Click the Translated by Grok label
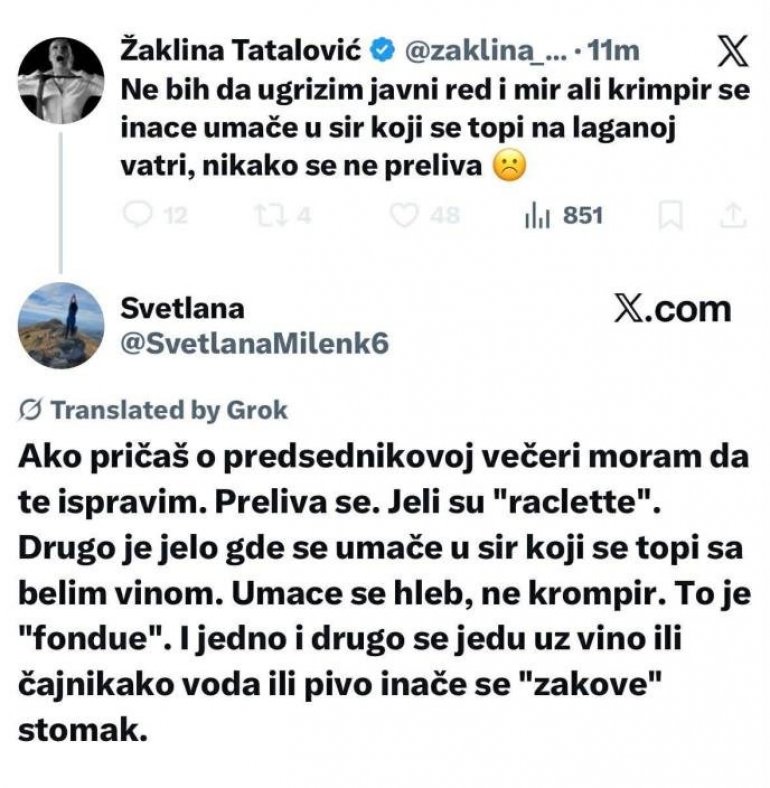 point(169,410)
